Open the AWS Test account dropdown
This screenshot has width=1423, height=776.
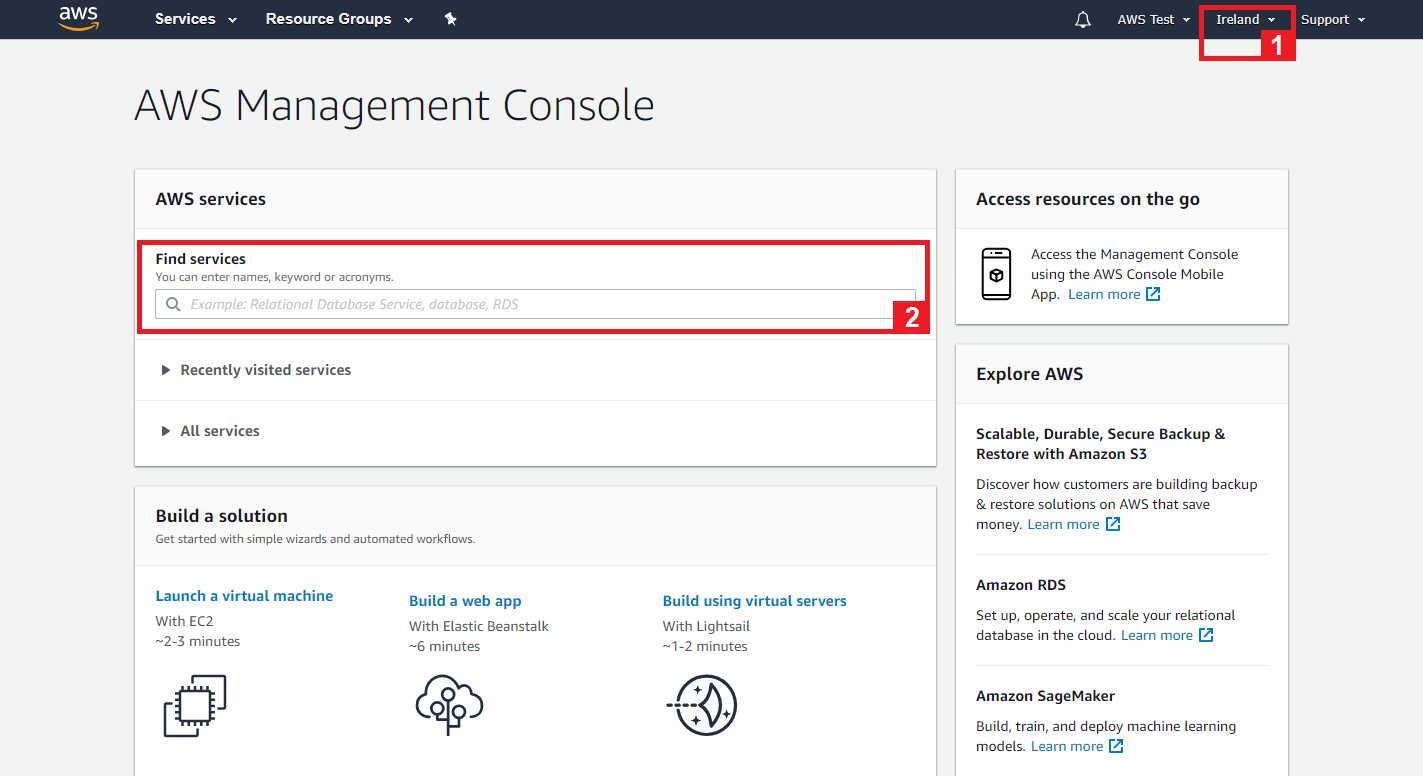pyautogui.click(x=1154, y=19)
